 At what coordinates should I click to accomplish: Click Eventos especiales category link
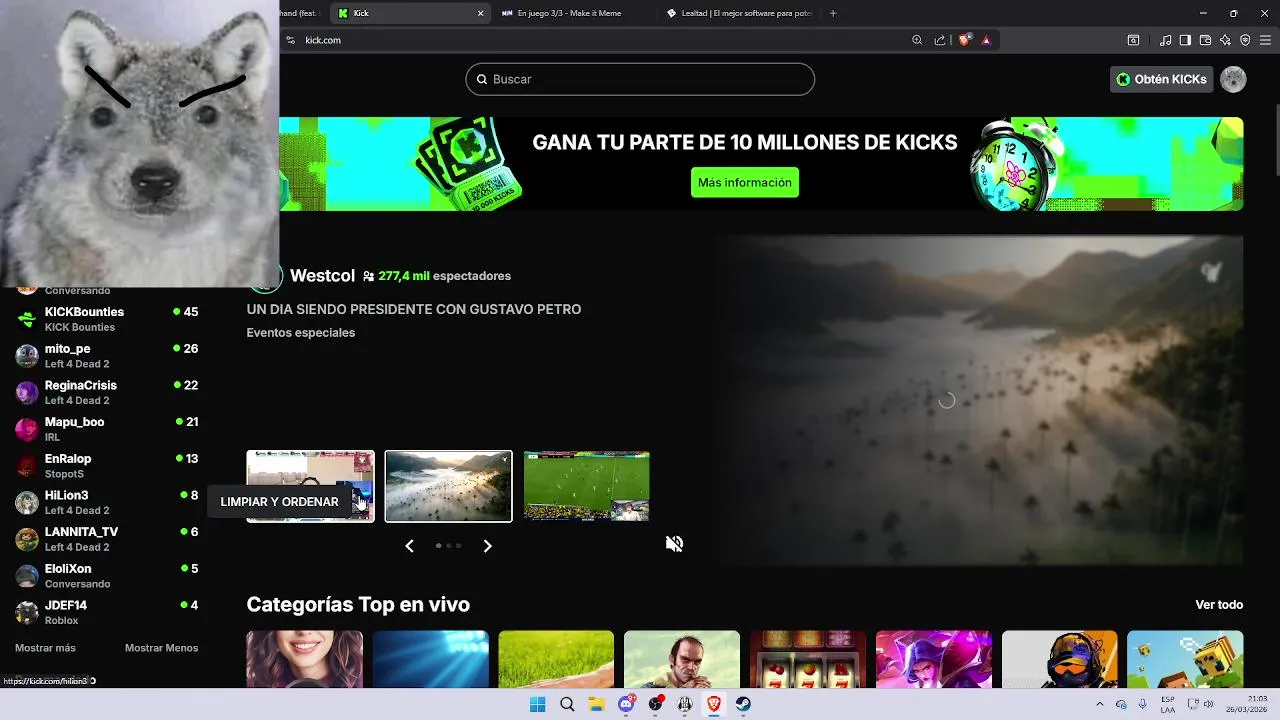301,332
